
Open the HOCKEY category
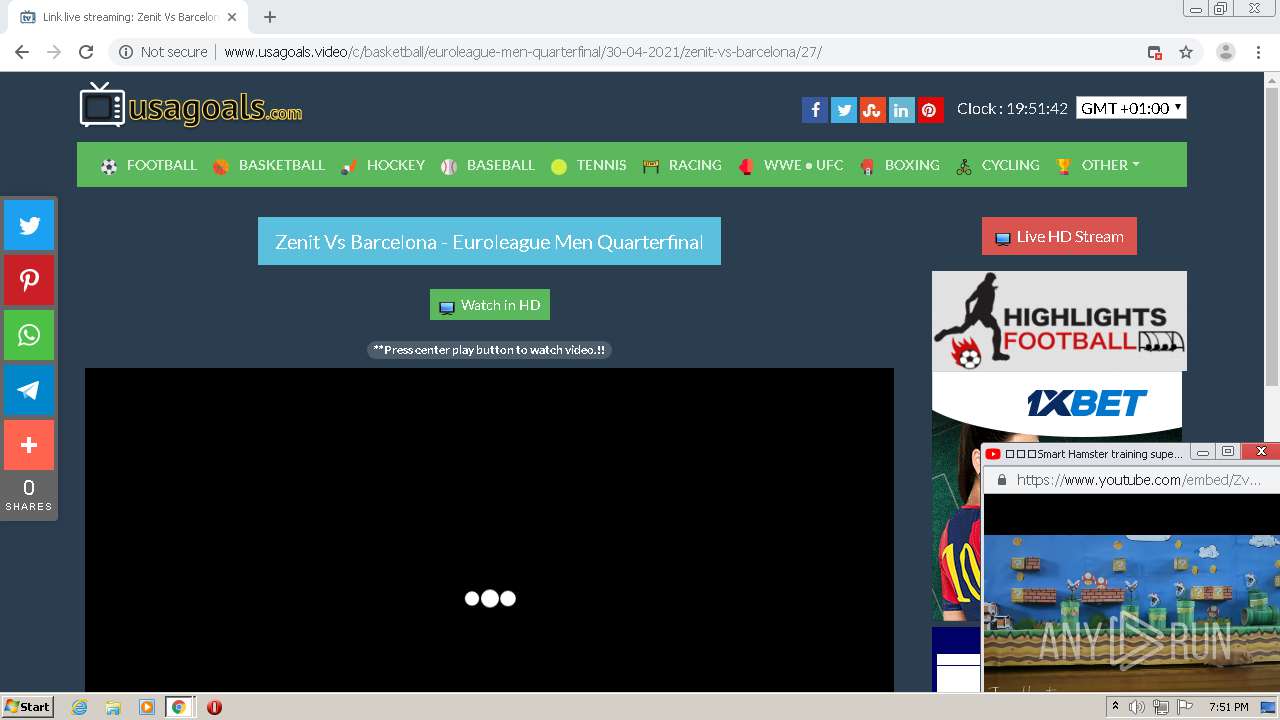point(383,165)
